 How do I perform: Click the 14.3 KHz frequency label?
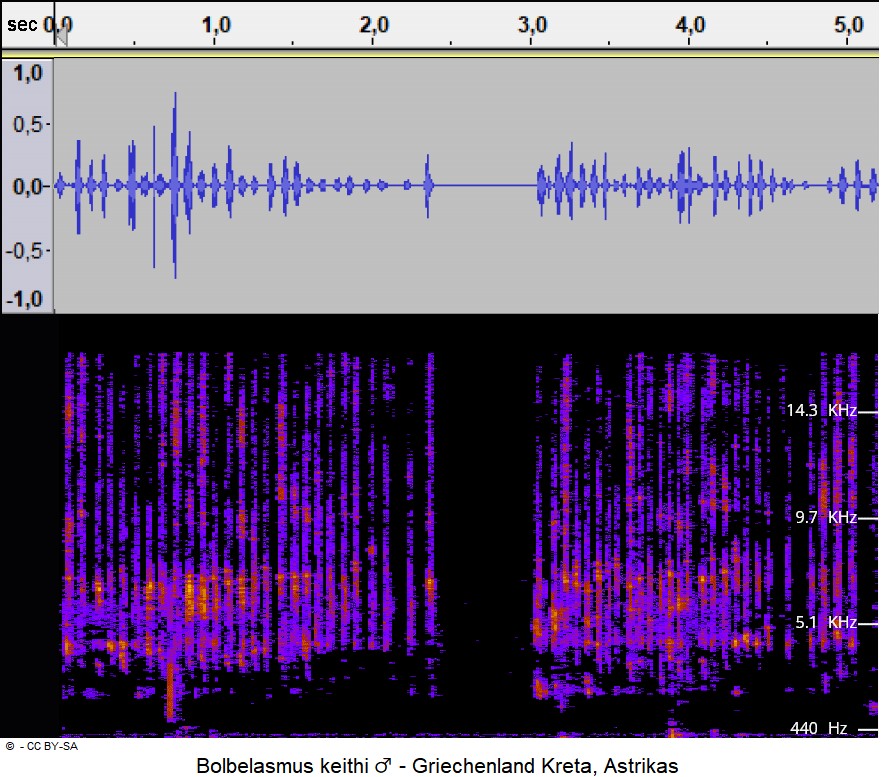[x=821, y=410]
